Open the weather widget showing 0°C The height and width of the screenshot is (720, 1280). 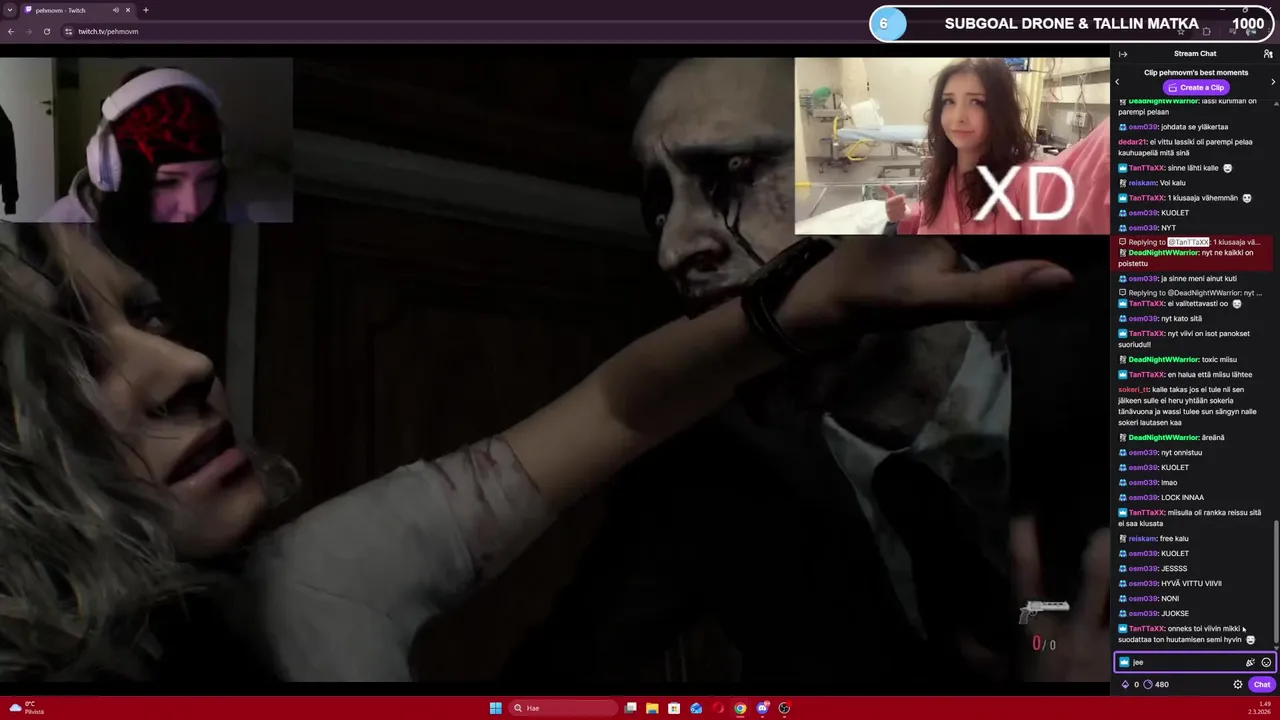click(27, 708)
